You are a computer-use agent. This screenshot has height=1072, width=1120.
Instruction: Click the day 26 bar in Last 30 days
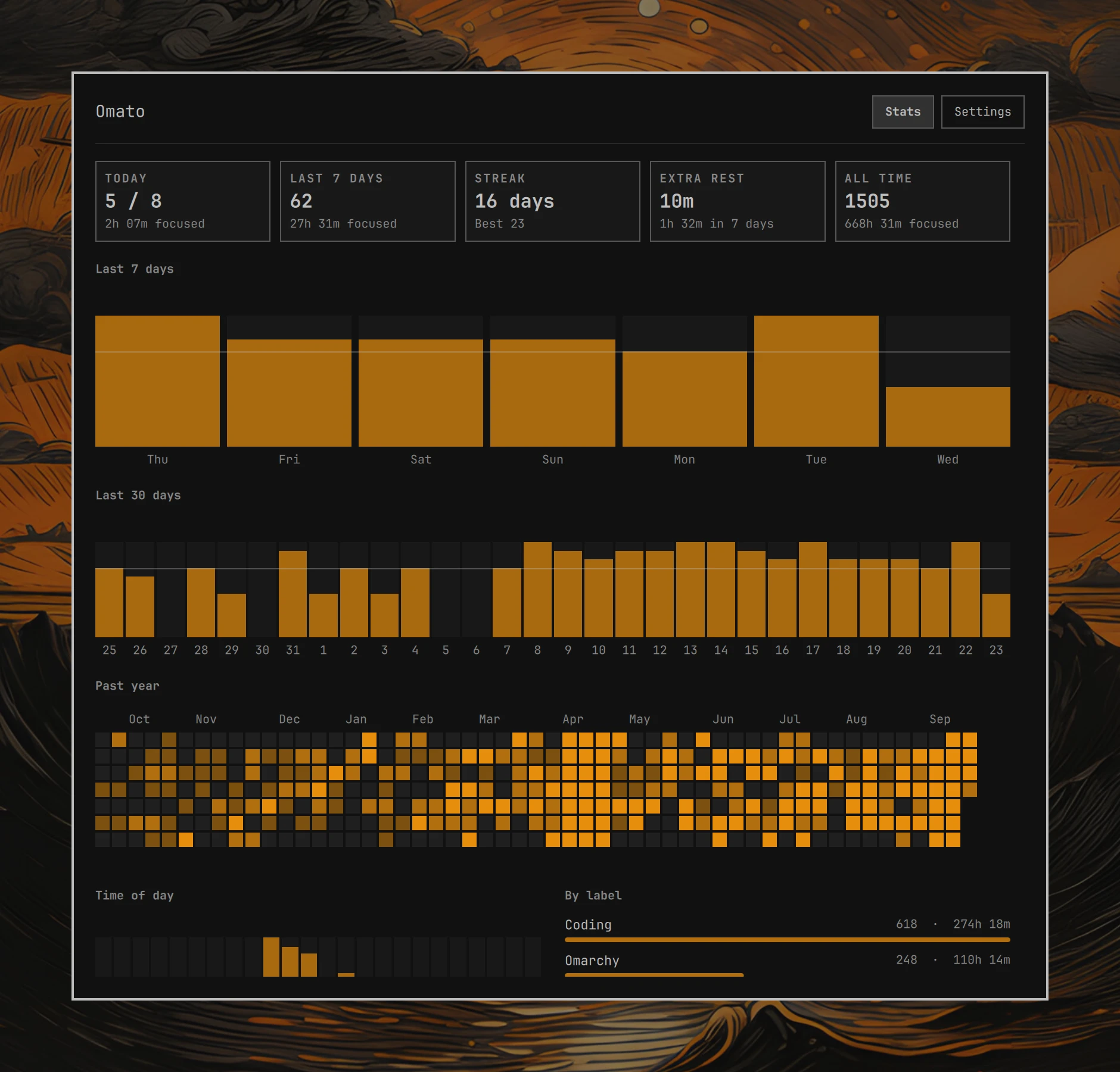pos(140,607)
